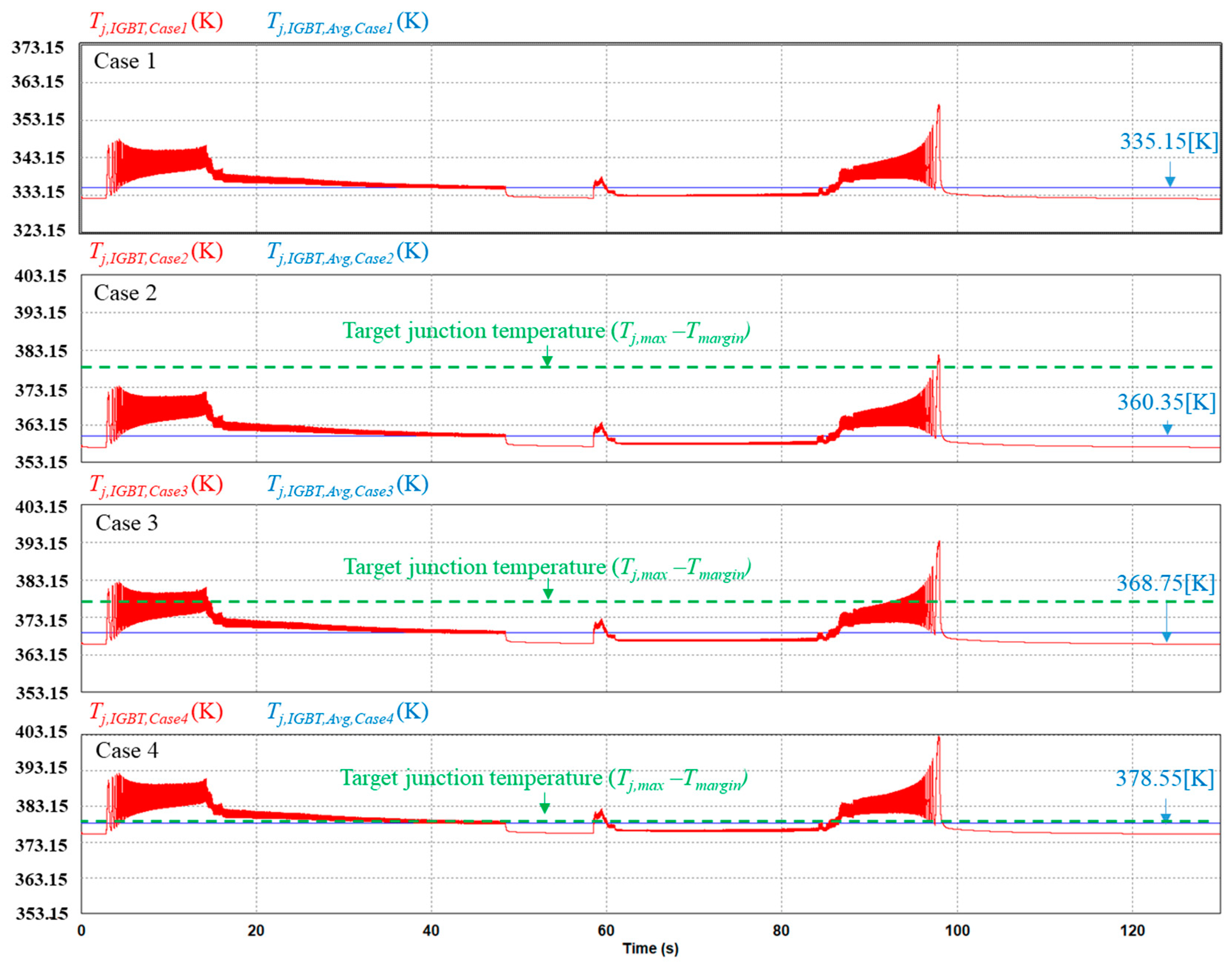Click the 373.15 label atop Case 1 axis
This screenshot has width=1232, height=967.
(38, 48)
